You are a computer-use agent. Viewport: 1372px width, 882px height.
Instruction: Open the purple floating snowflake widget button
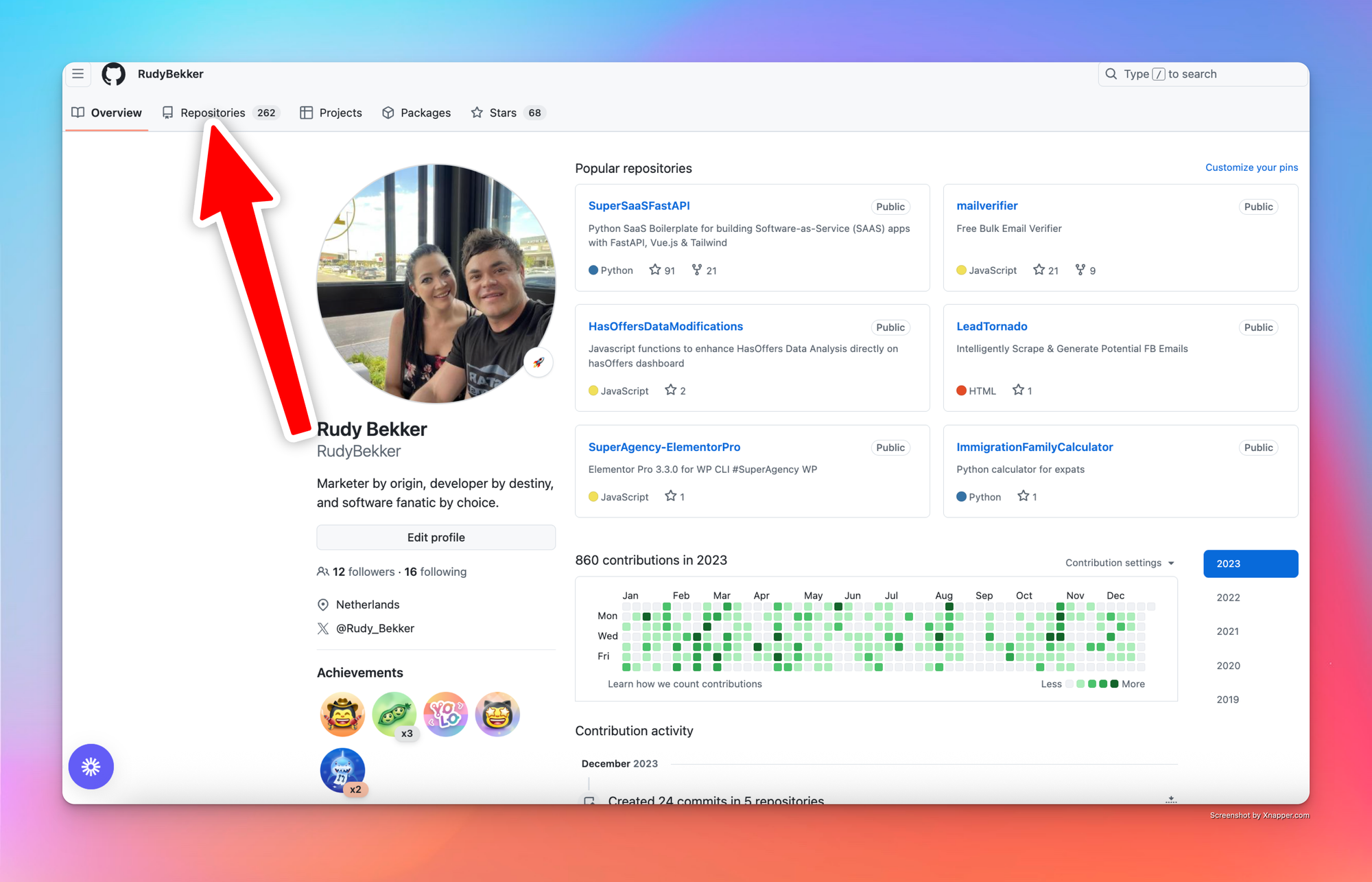(x=91, y=766)
